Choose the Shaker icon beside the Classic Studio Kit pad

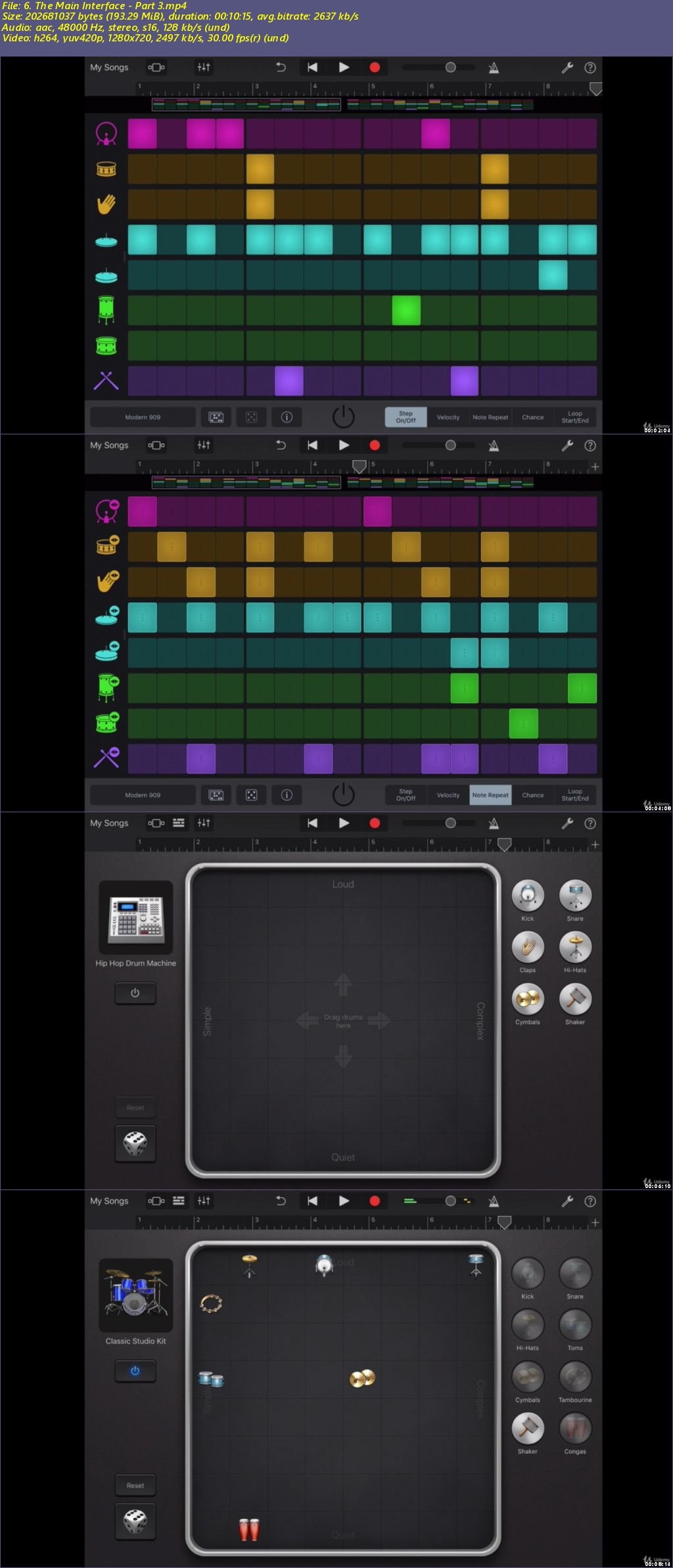(527, 1429)
